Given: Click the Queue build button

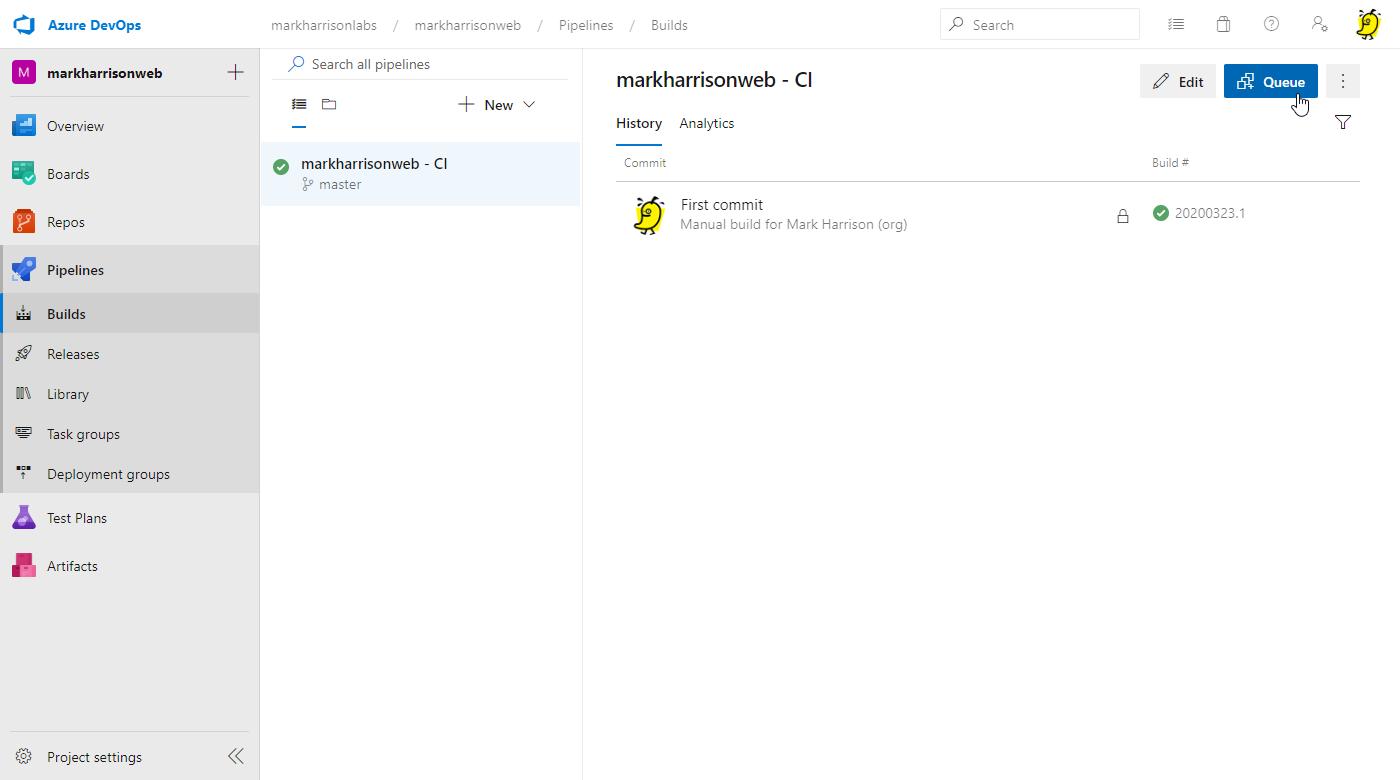Looking at the screenshot, I should (x=1270, y=81).
